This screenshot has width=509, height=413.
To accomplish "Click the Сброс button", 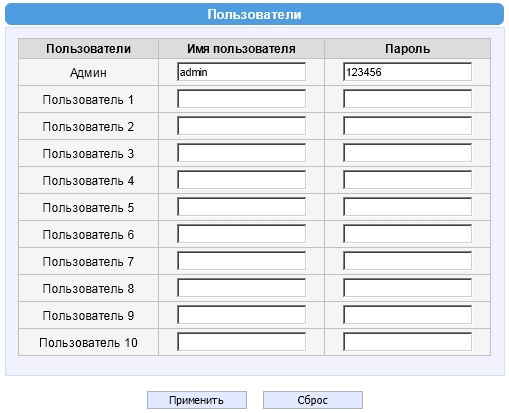I will (313, 400).
